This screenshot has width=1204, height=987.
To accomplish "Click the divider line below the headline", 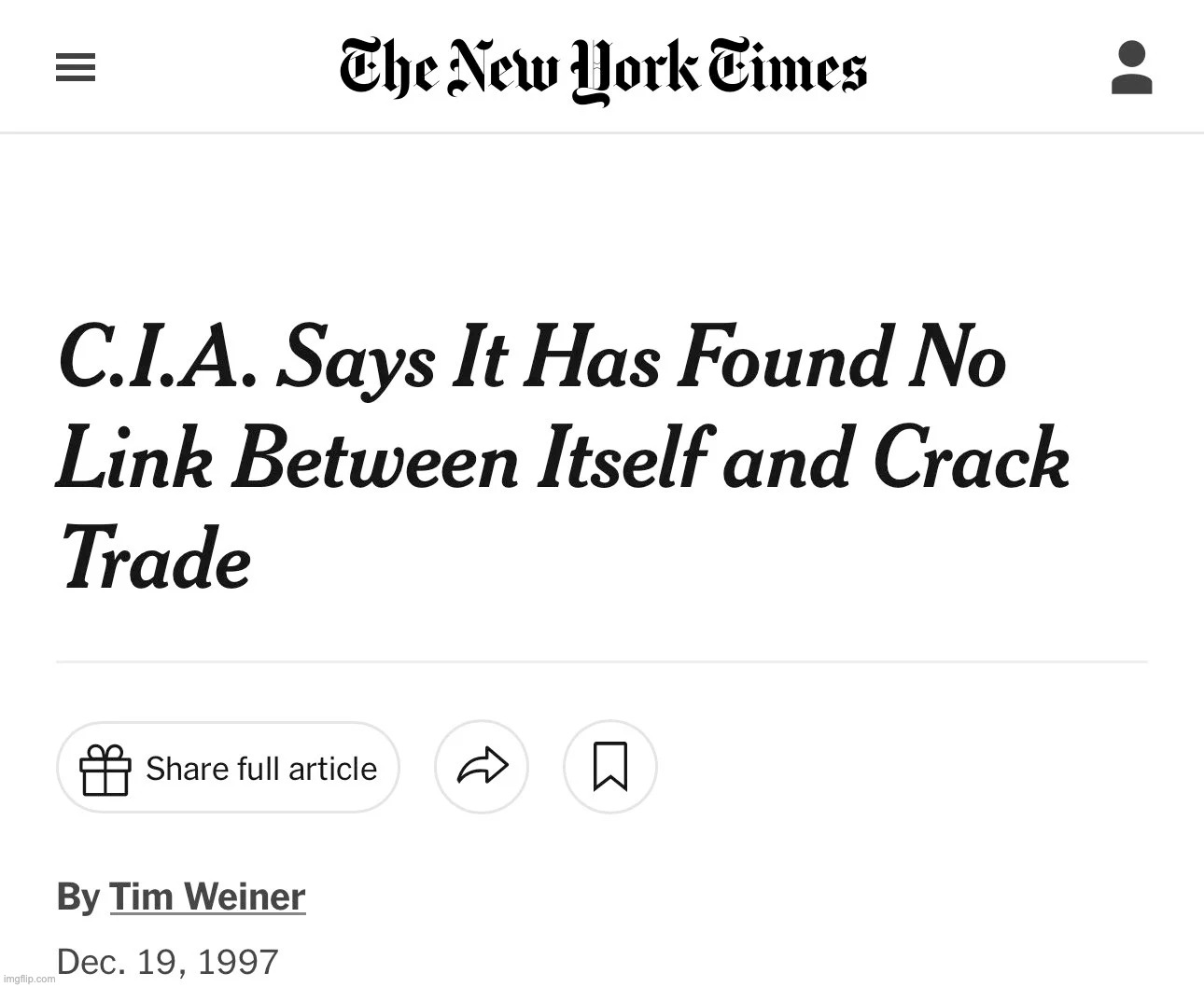I will click(x=601, y=662).
